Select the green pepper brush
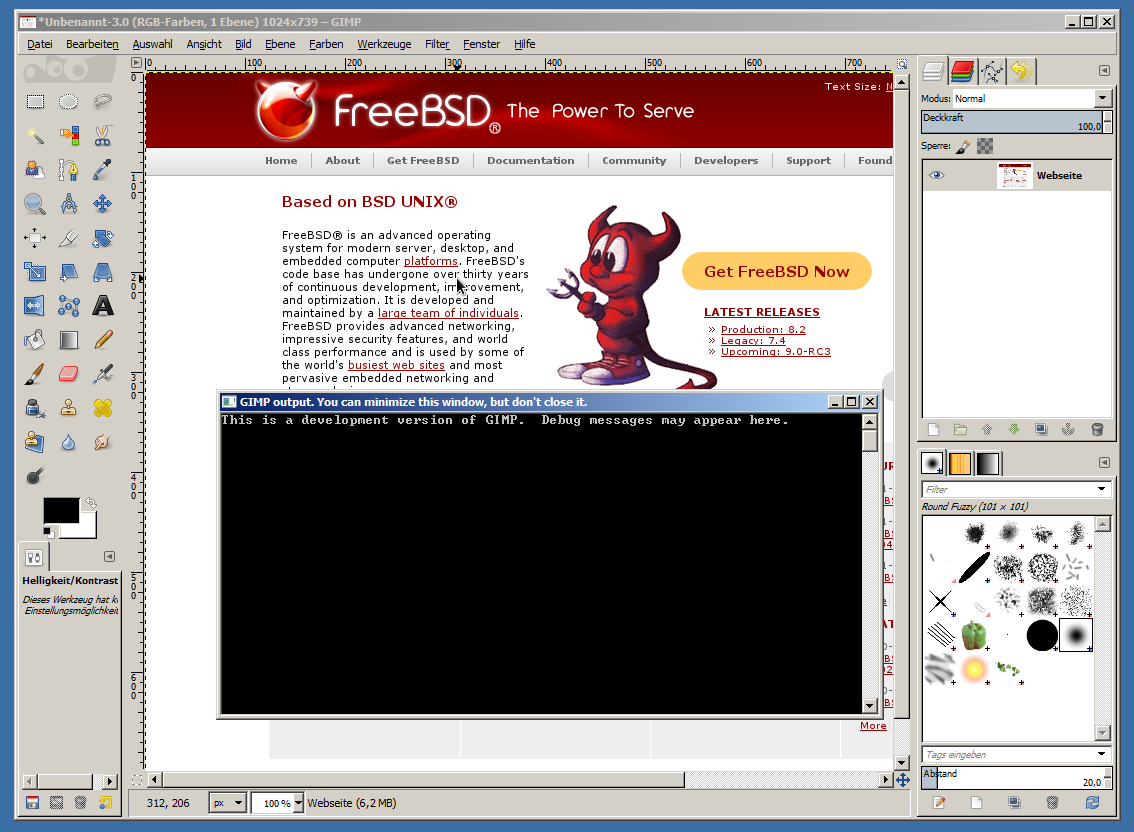 click(x=973, y=635)
